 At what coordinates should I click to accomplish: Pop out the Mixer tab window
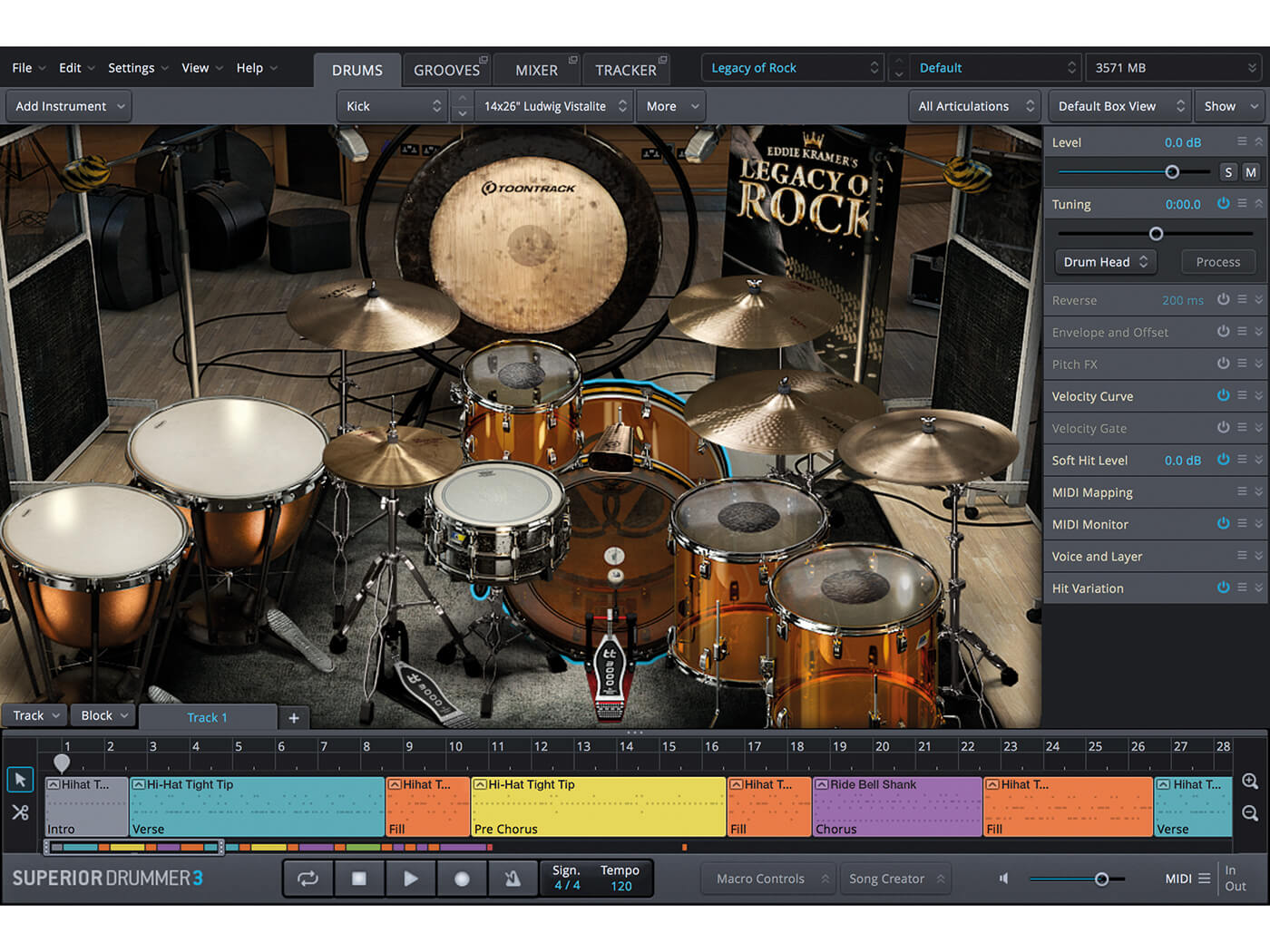[572, 60]
